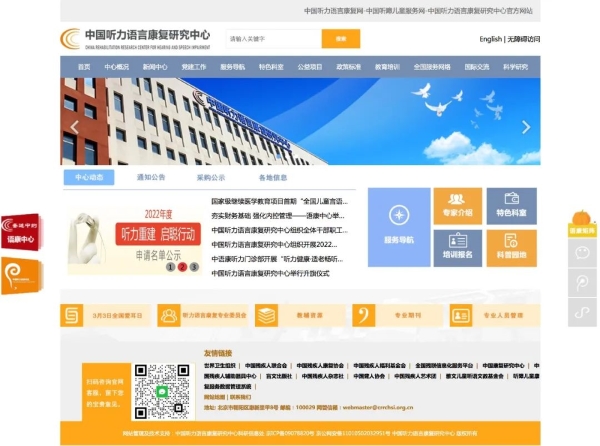This screenshot has height=446, width=600.
Task: Open news about 组织全体干部职工
Action: (x=279, y=230)
